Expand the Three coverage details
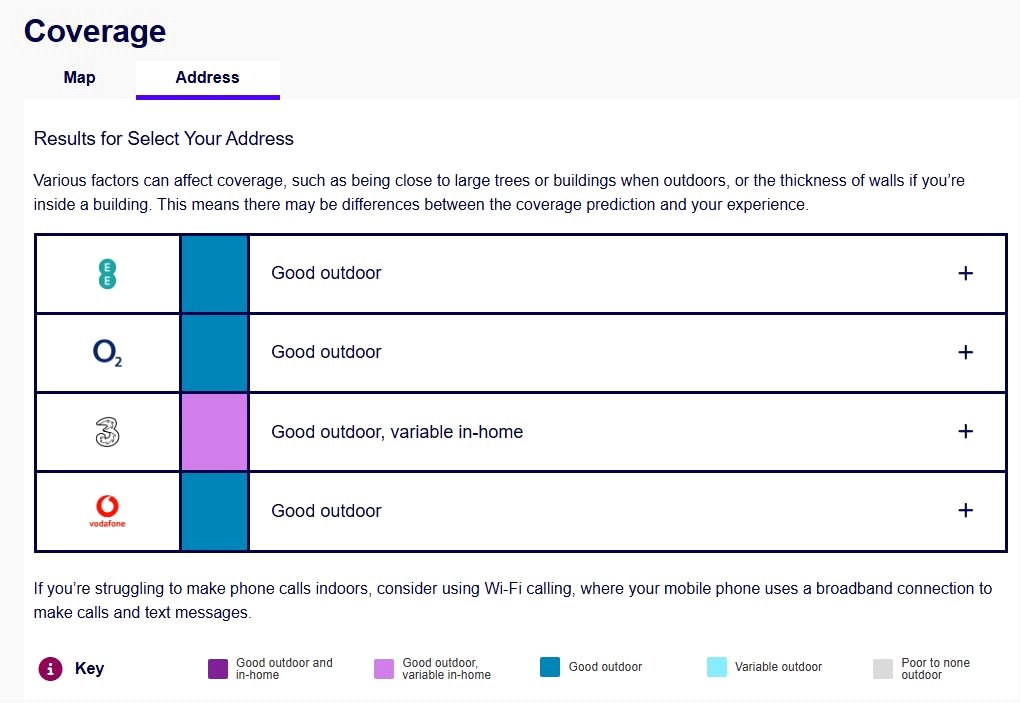This screenshot has height=703, width=1020. coord(965,431)
